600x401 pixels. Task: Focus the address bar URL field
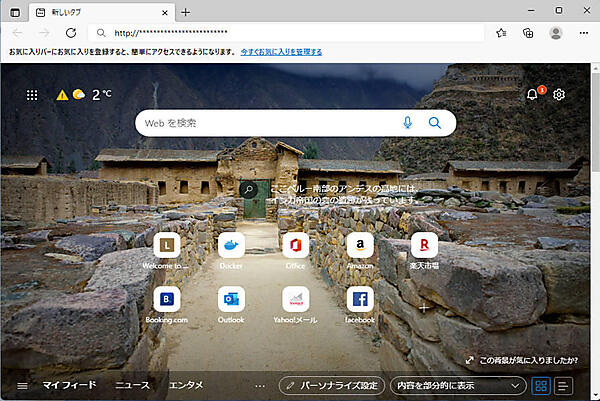286,33
